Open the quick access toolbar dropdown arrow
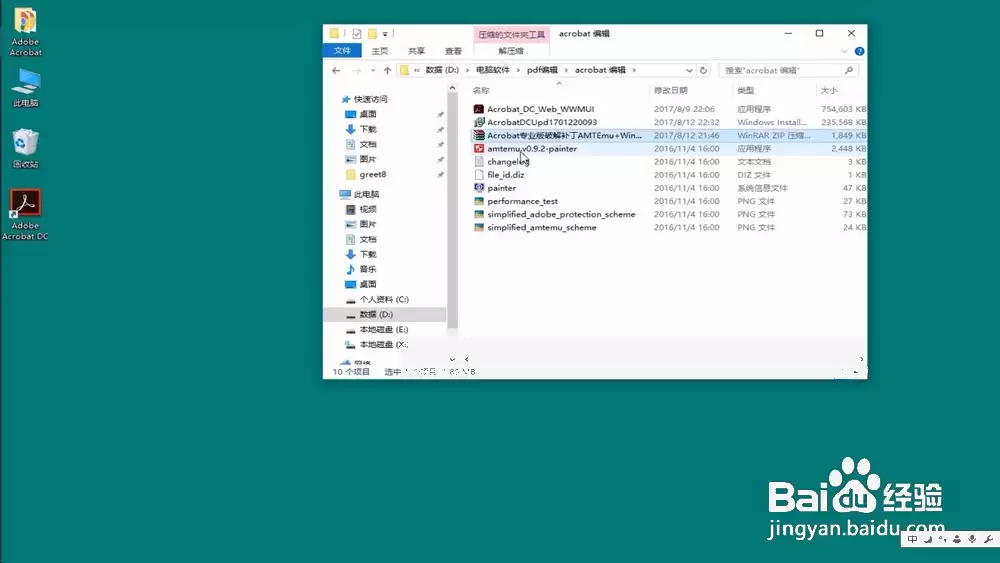This screenshot has width=1000, height=563. pyautogui.click(x=385, y=34)
